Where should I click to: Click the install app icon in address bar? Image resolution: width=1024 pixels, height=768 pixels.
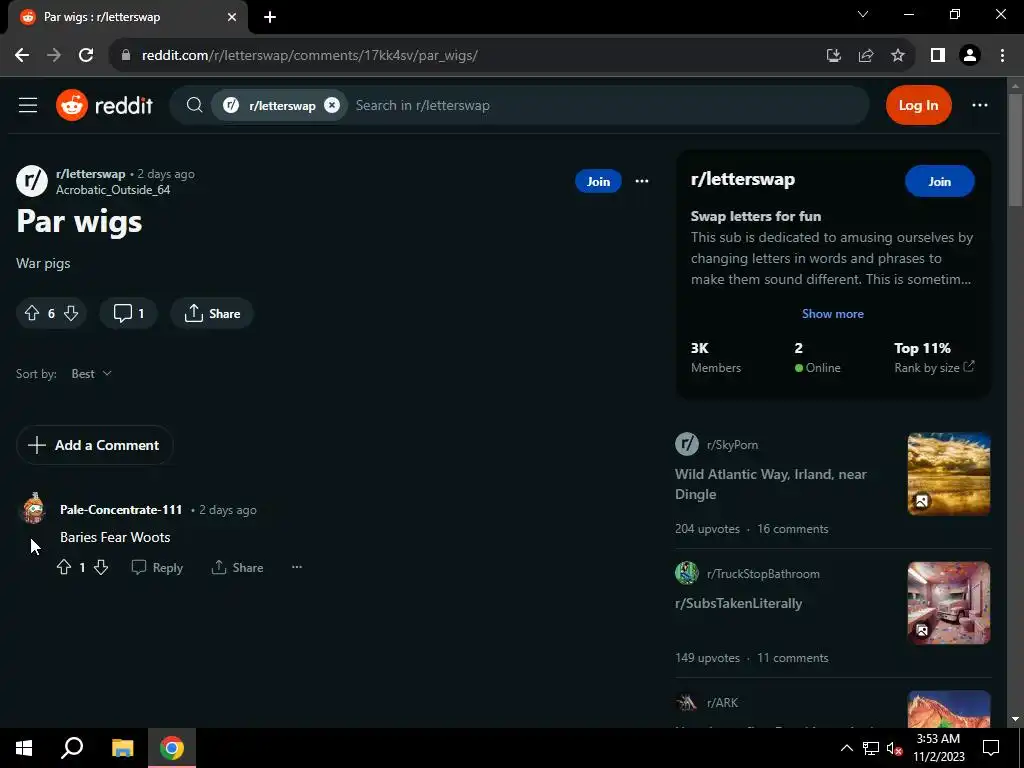click(833, 56)
